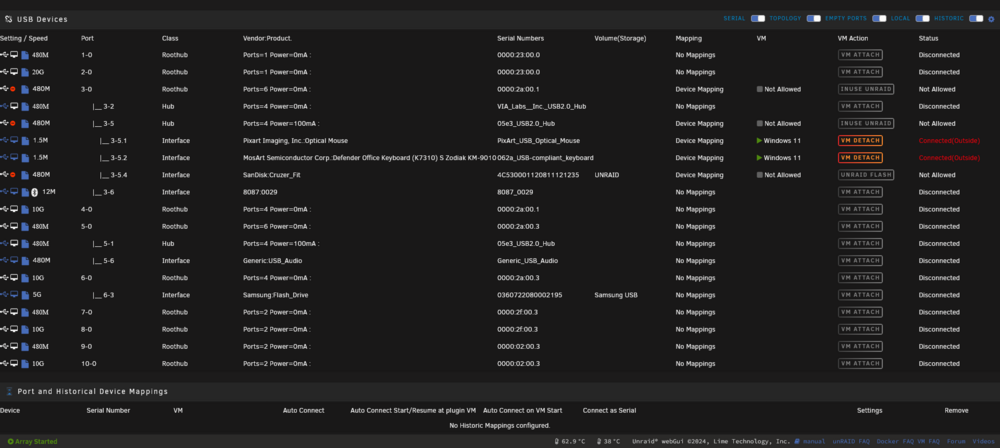Screen dimensions: 1000x448
Task: Click INUSE UNRAID button for port 3-0
Action: [865, 89]
